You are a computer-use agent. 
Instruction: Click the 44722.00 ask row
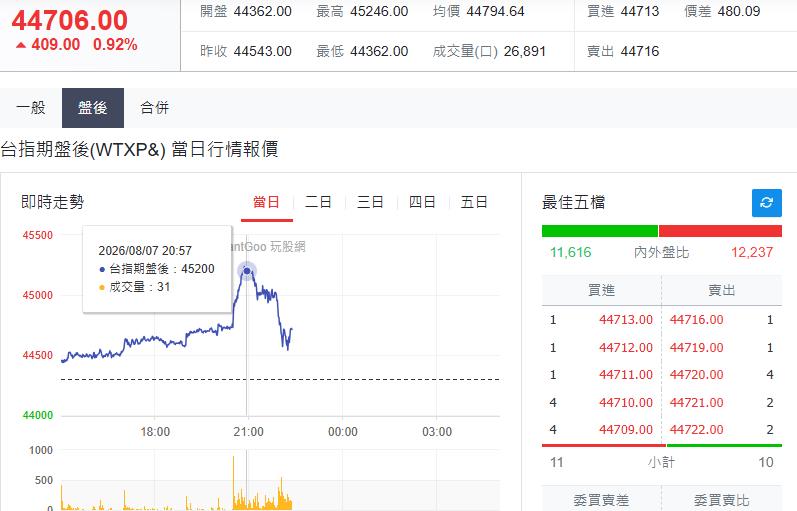[722, 430]
